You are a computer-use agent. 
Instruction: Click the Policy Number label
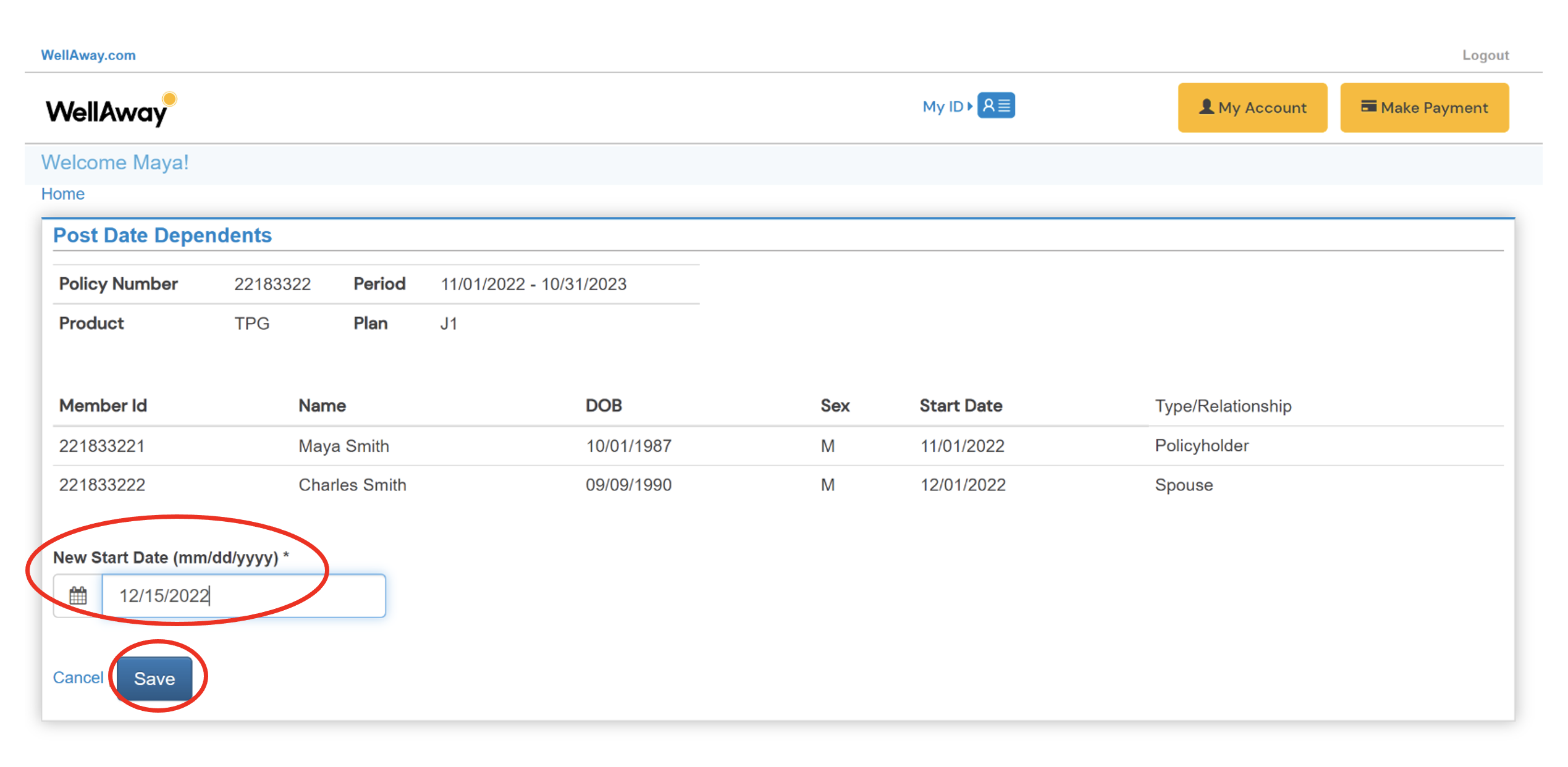pos(118,284)
